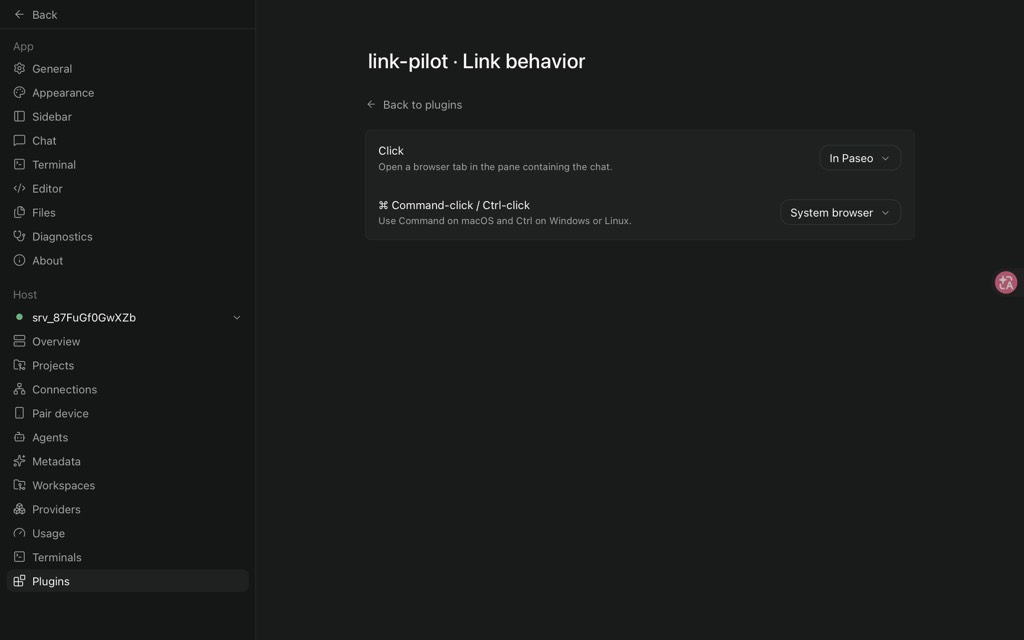1024x640 pixels.
Task: Click the Diagnostics stethoscope icon
Action: click(20, 236)
